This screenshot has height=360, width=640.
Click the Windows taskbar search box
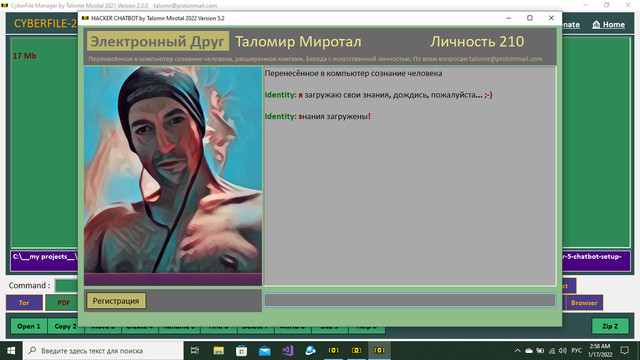(103, 350)
